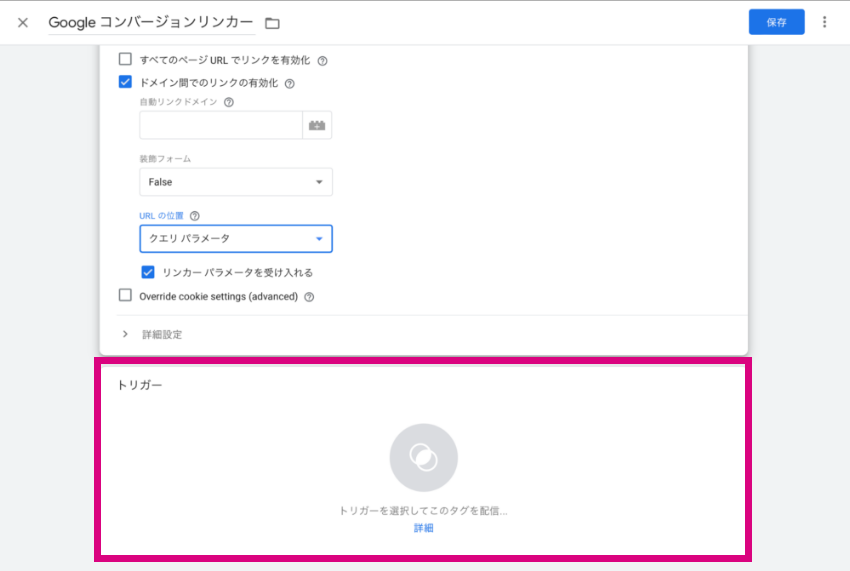
Task: Click the blue 保存 button
Action: 776,22
